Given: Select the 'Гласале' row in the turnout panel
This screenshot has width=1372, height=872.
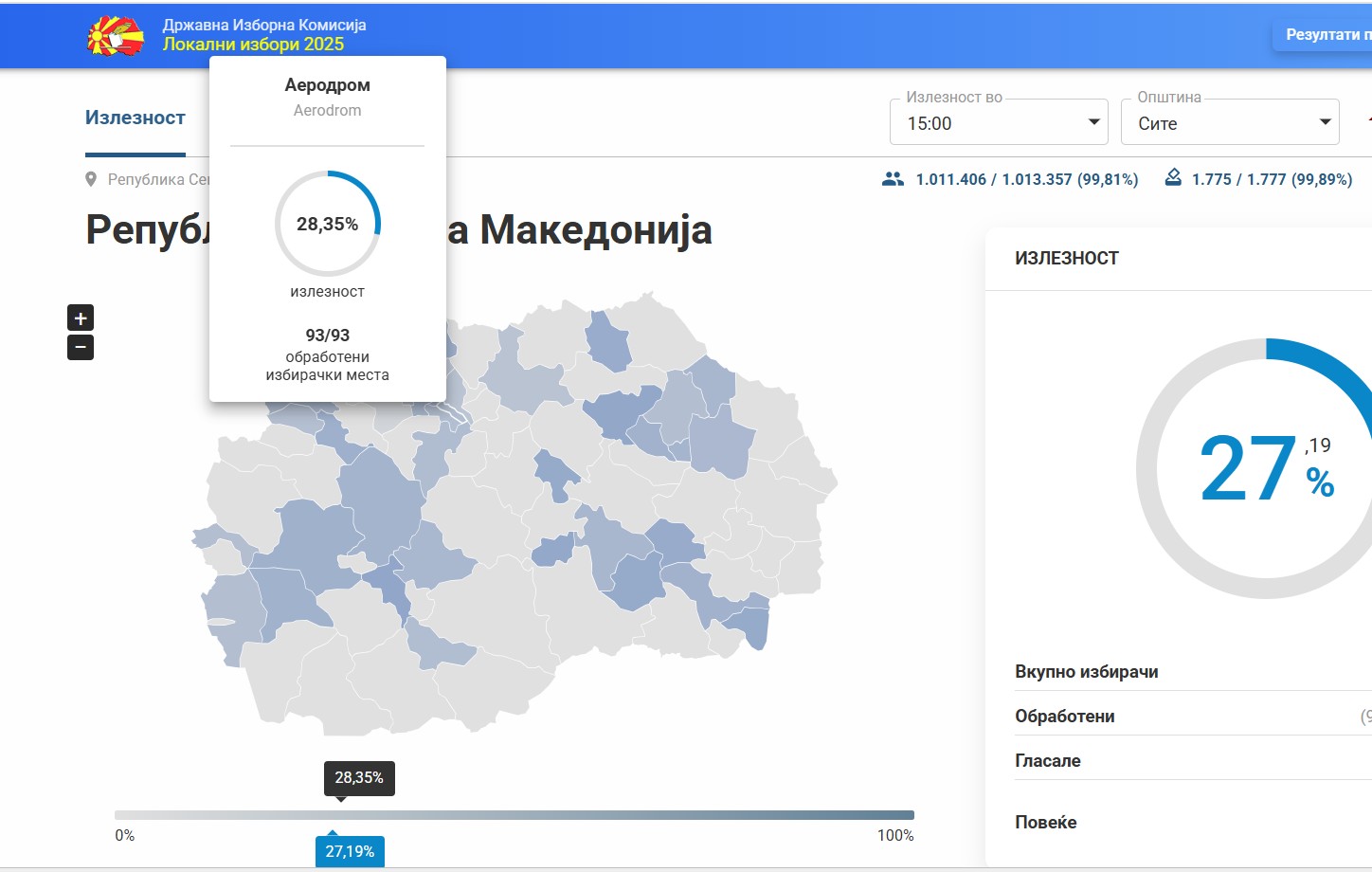Looking at the screenshot, I should click(x=1048, y=761).
